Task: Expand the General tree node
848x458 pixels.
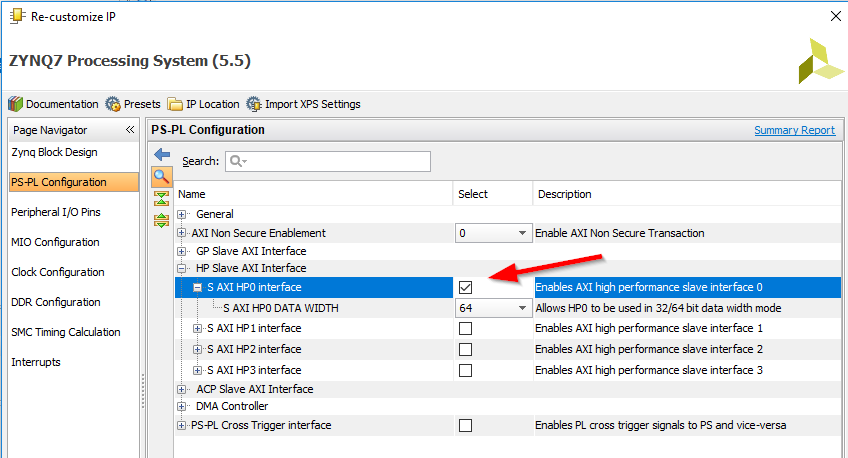Action: click(182, 214)
